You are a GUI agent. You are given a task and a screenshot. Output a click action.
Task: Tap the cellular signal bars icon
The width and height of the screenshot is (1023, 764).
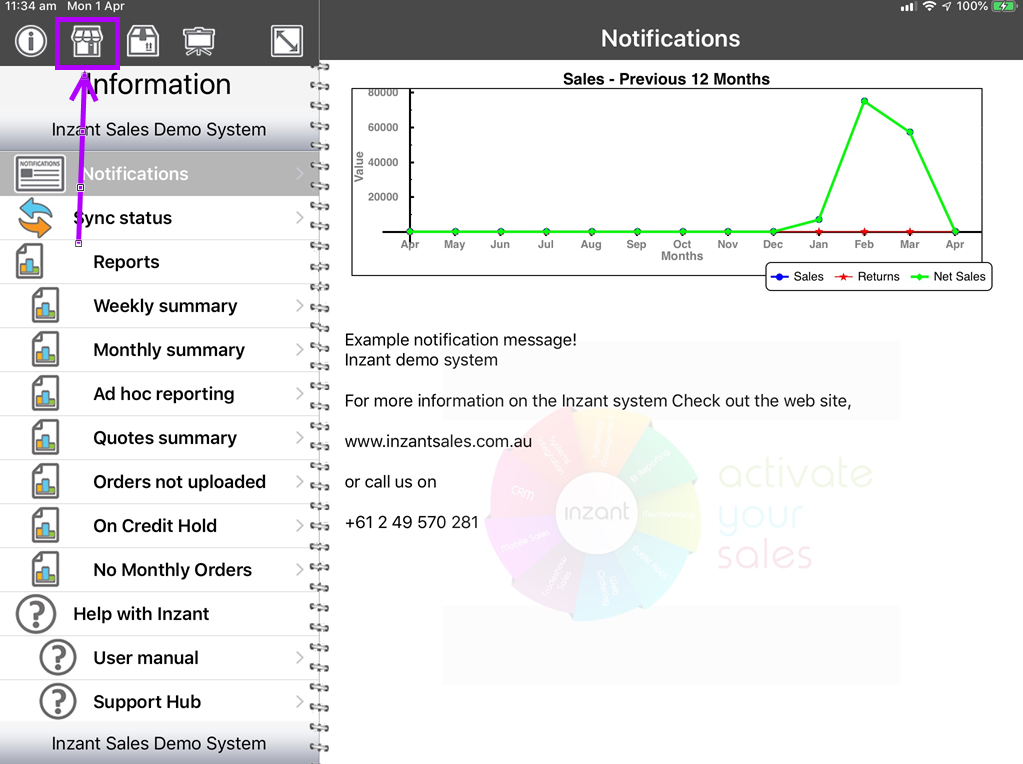pyautogui.click(x=908, y=7)
